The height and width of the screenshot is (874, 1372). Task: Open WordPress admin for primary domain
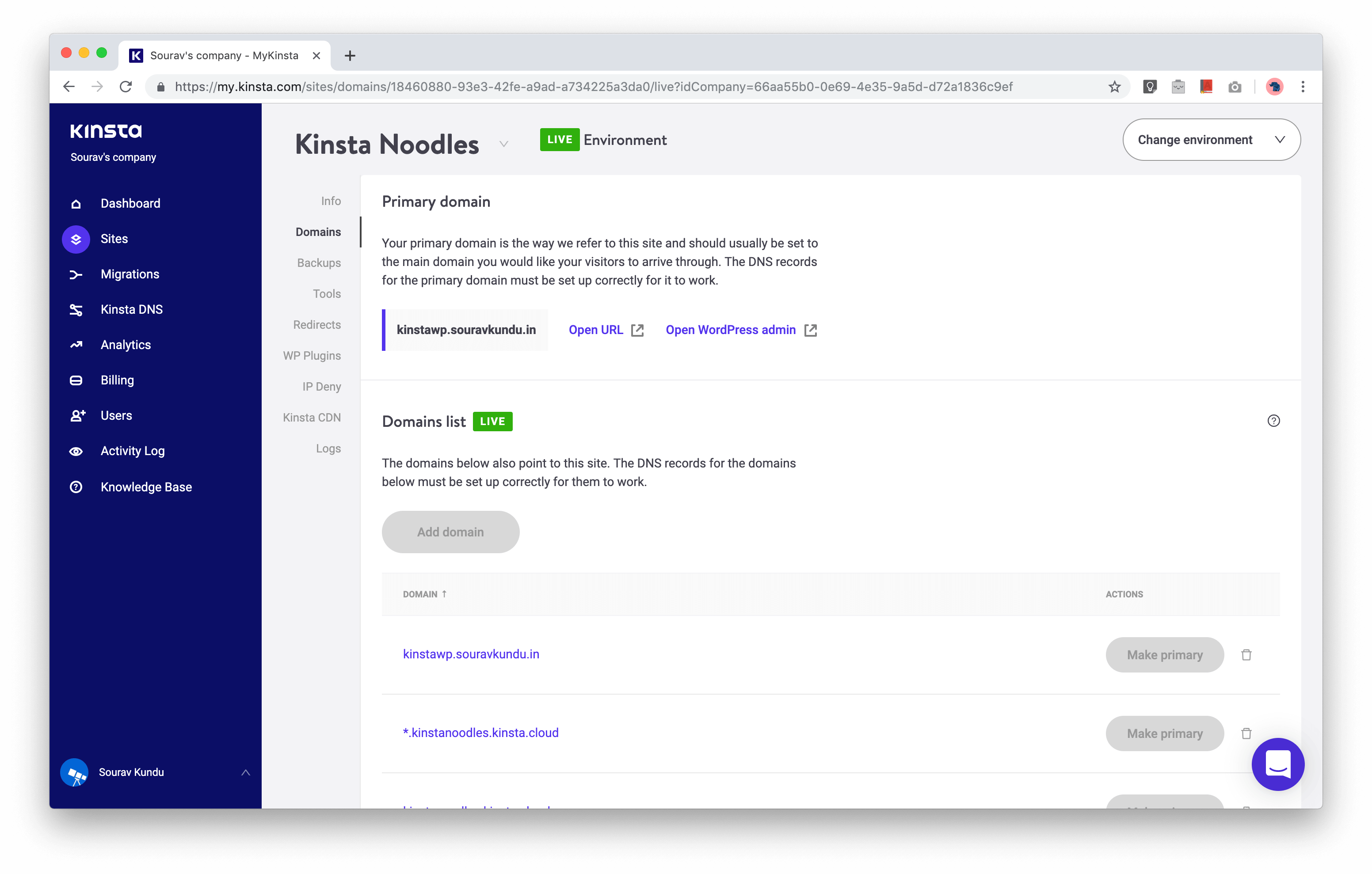[x=741, y=329]
